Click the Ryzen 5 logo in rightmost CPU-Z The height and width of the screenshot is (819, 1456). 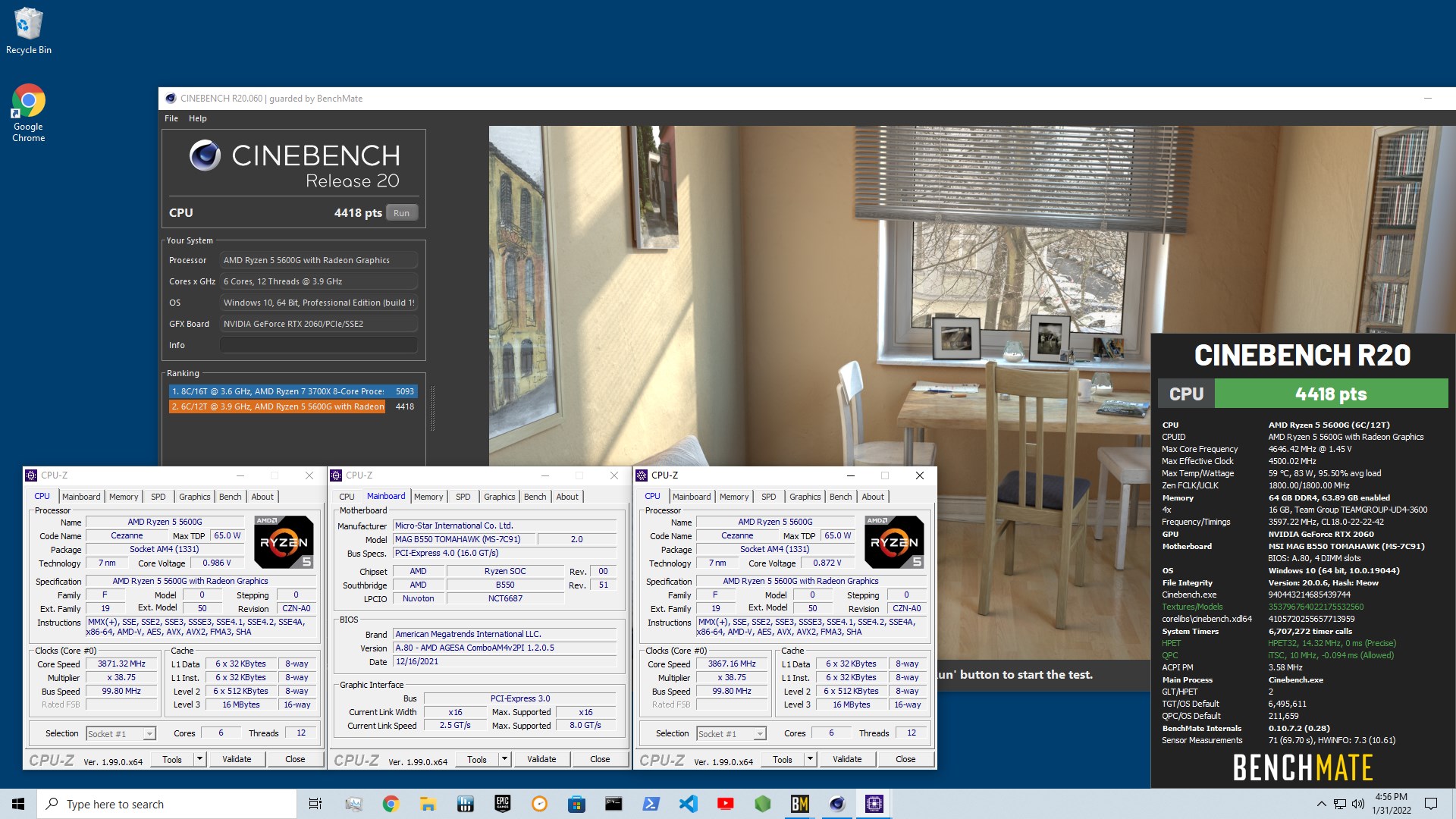click(x=894, y=541)
